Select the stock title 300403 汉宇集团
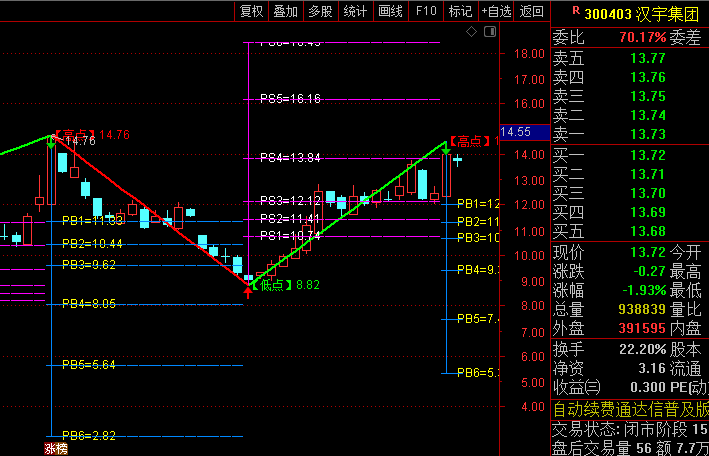This screenshot has width=709, height=456. [x=642, y=14]
